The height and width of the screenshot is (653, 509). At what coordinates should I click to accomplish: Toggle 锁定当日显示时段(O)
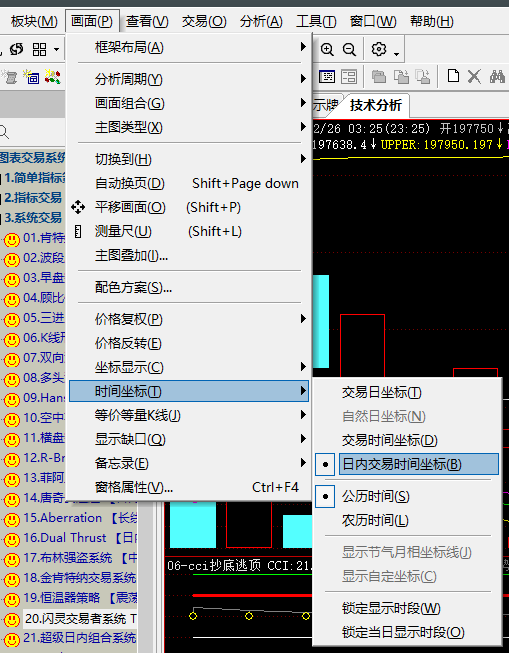click(x=407, y=632)
